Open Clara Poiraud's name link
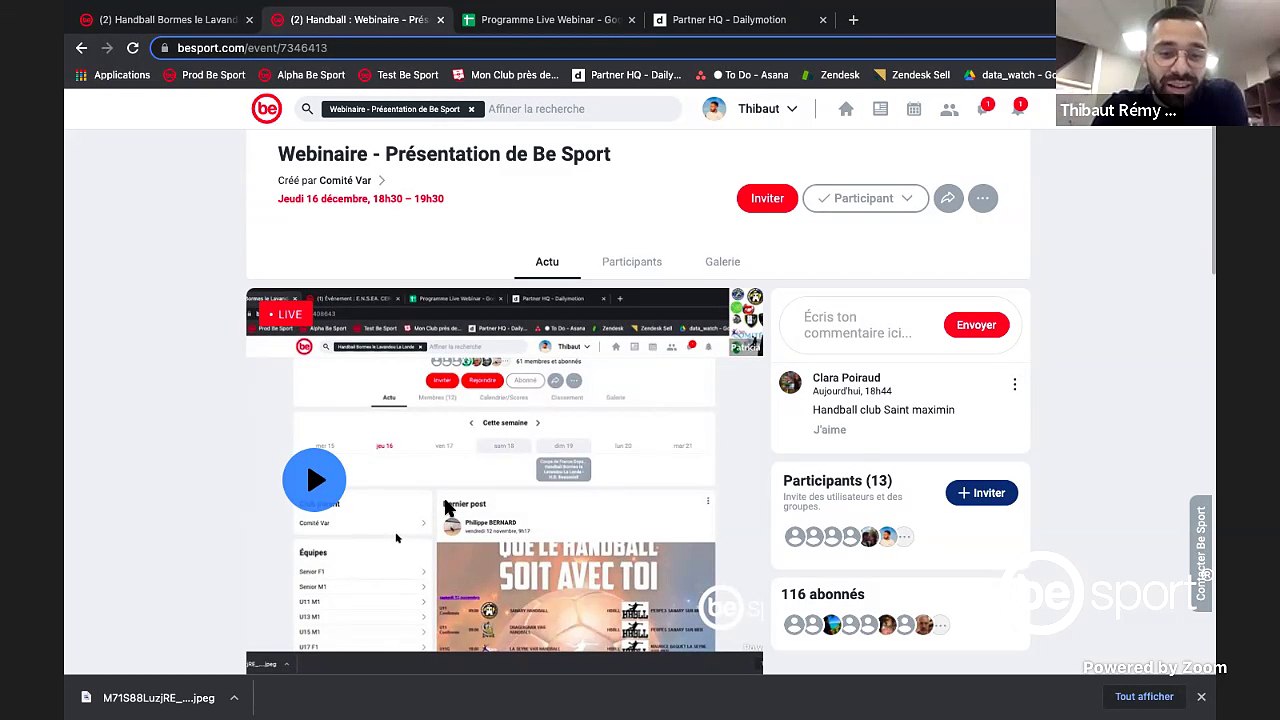This screenshot has width=1280, height=720. [846, 378]
